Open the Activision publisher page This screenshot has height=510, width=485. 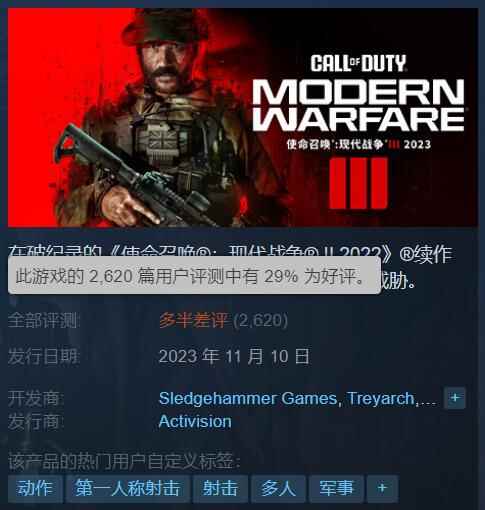point(195,422)
